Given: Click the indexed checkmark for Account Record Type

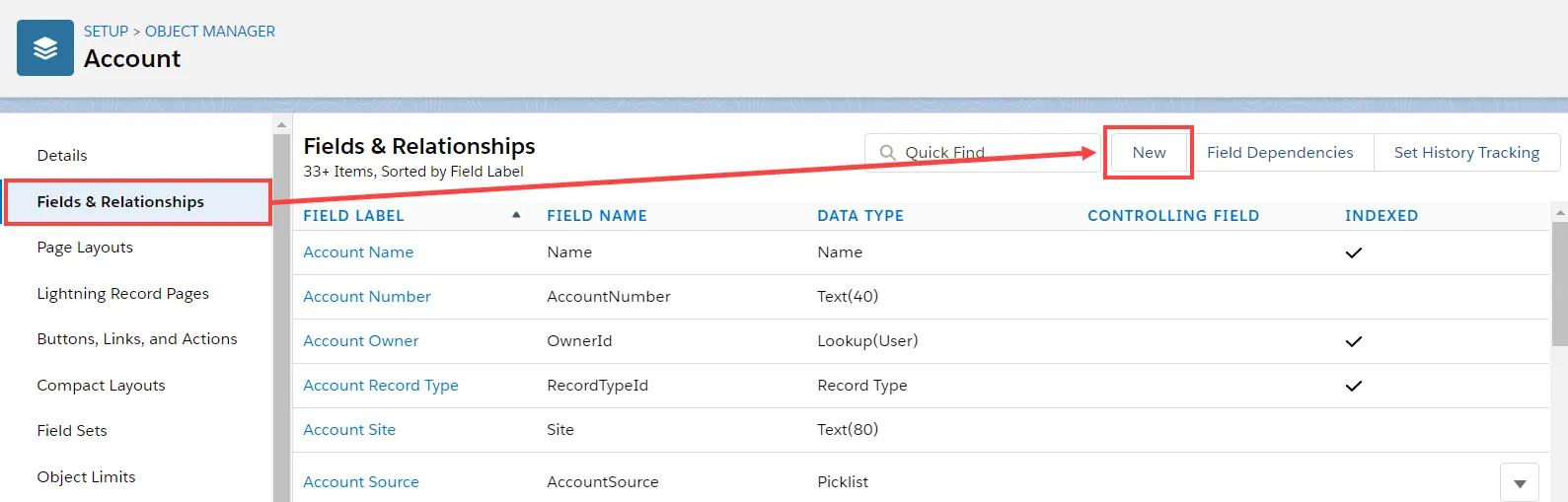Looking at the screenshot, I should coord(1354,386).
